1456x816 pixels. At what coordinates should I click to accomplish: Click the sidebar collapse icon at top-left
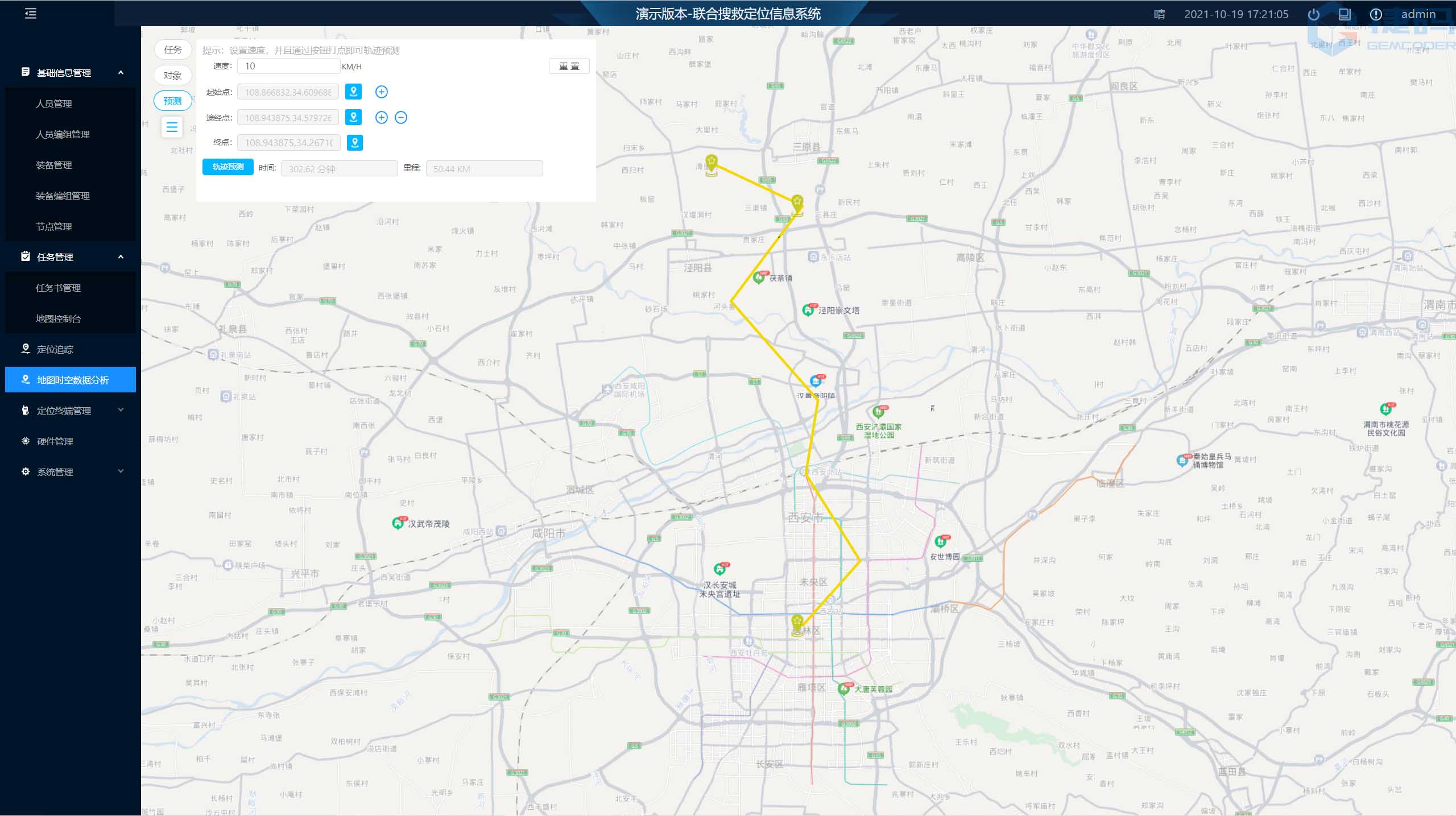(x=31, y=14)
